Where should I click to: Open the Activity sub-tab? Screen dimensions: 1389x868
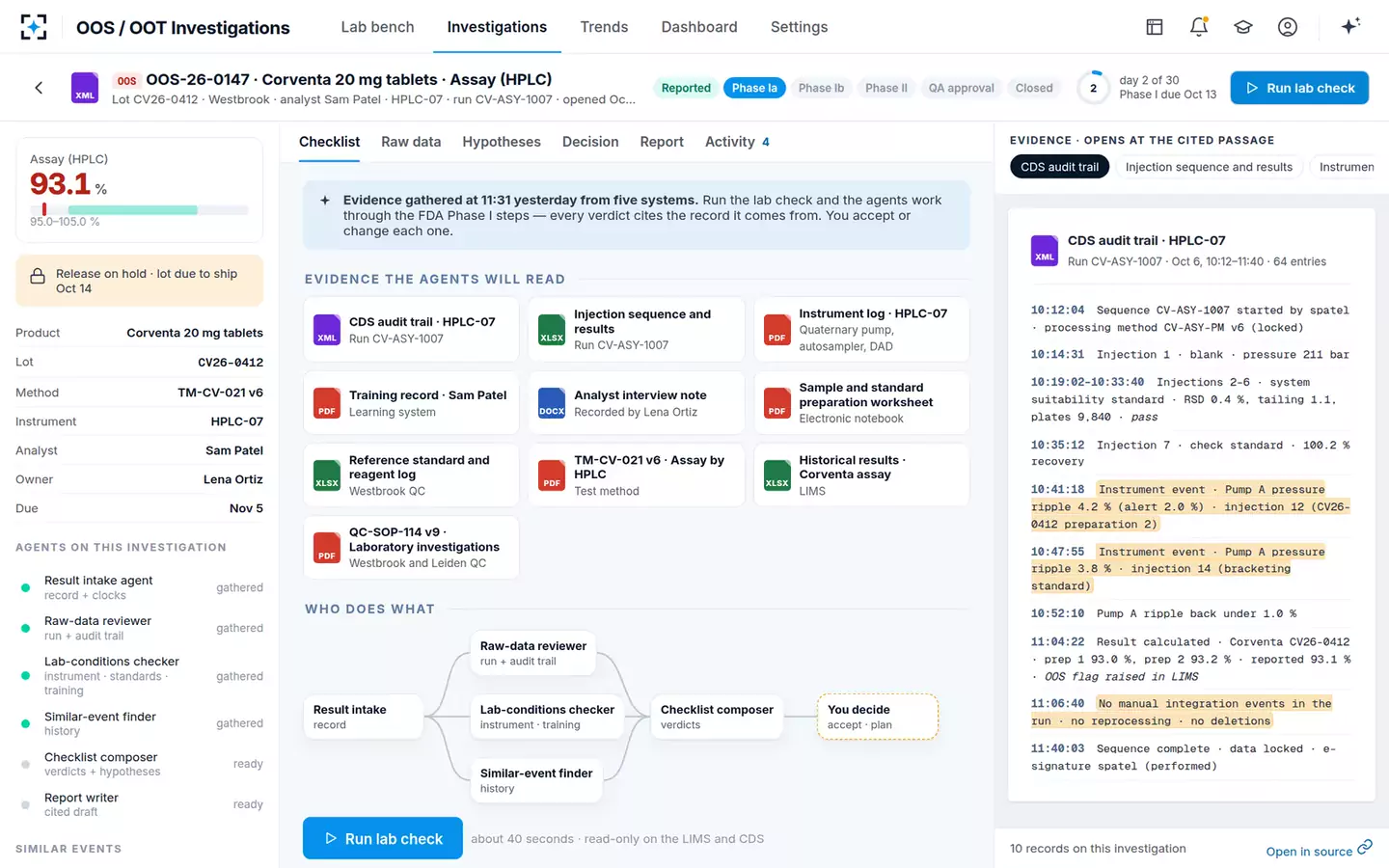pos(737,142)
